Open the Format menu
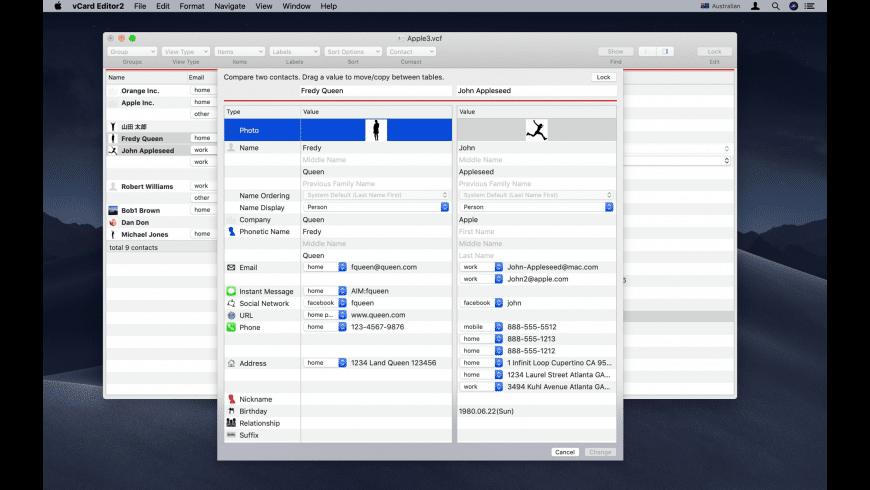 (x=191, y=6)
